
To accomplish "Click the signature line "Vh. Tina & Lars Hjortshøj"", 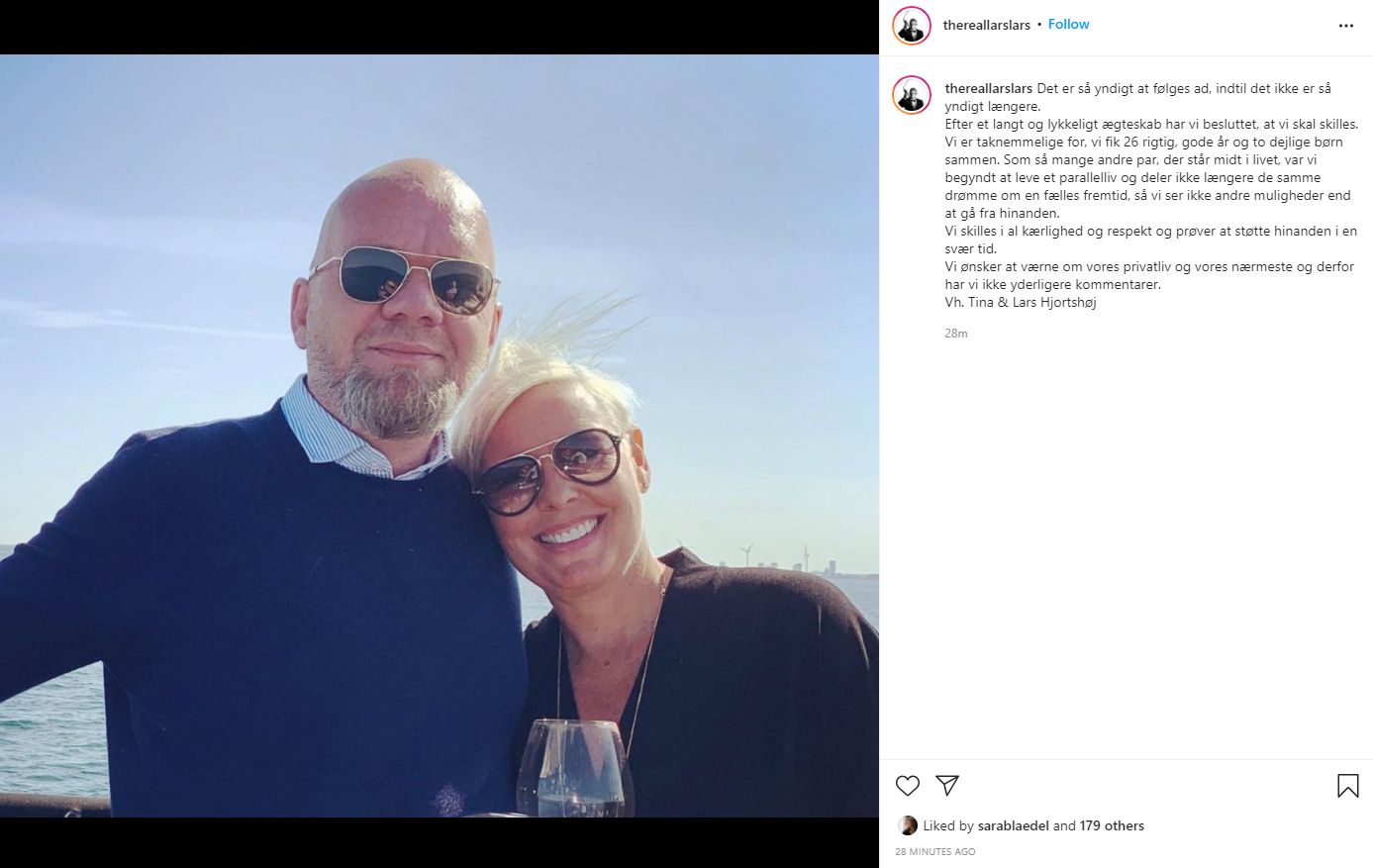I will point(1021,302).
